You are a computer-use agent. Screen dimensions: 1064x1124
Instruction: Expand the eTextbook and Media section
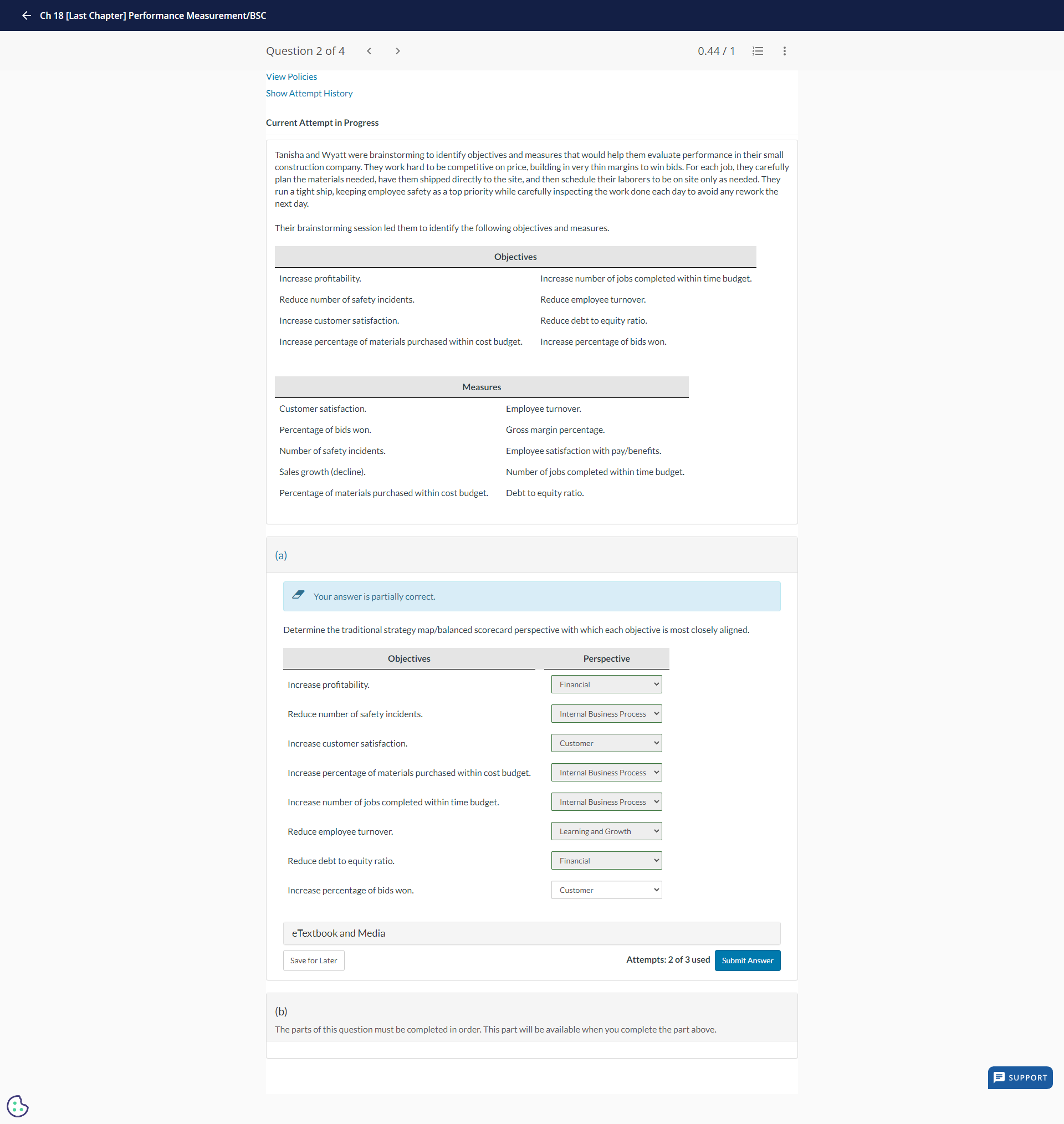339,933
